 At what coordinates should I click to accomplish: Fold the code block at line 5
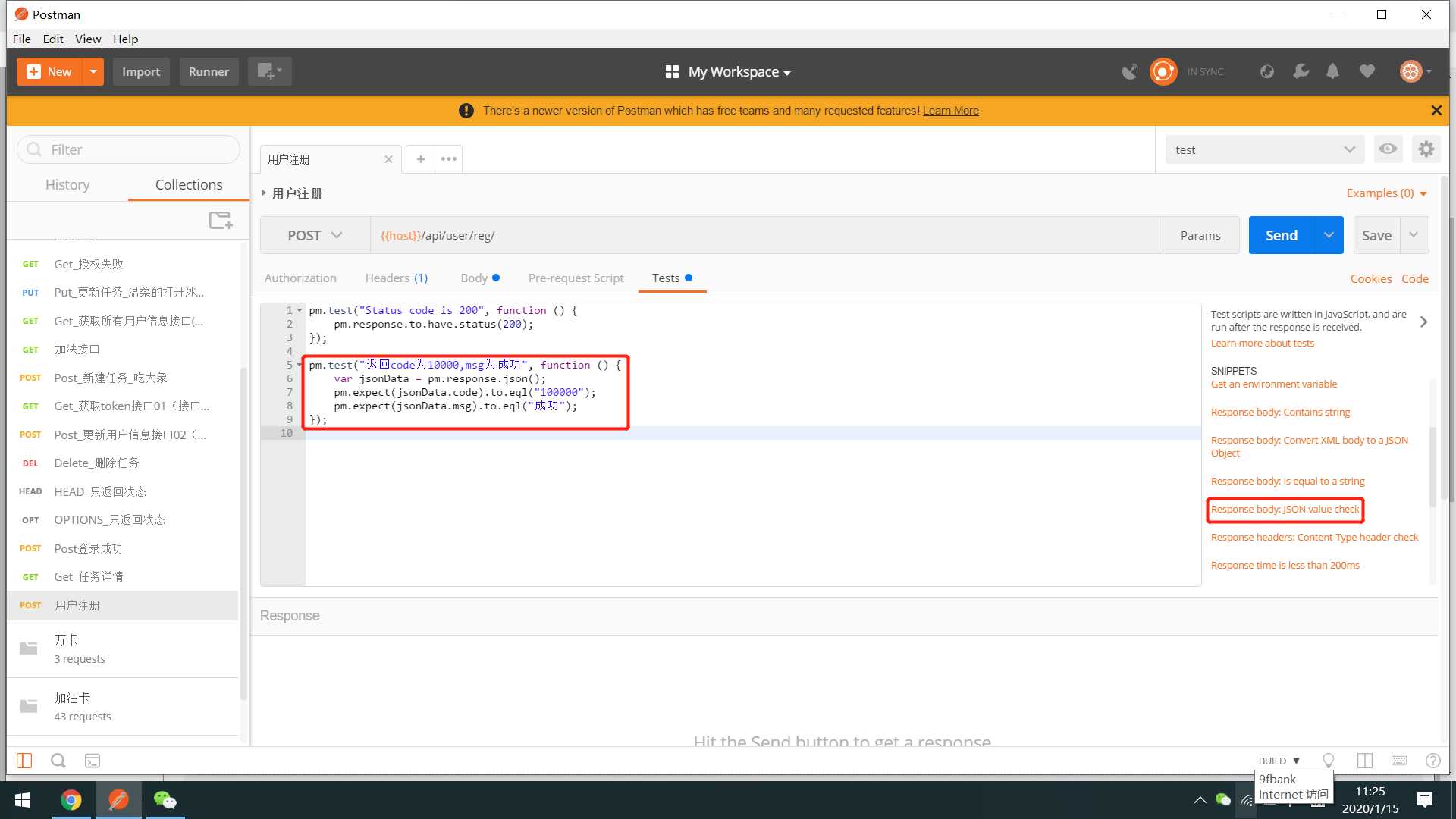[300, 365]
